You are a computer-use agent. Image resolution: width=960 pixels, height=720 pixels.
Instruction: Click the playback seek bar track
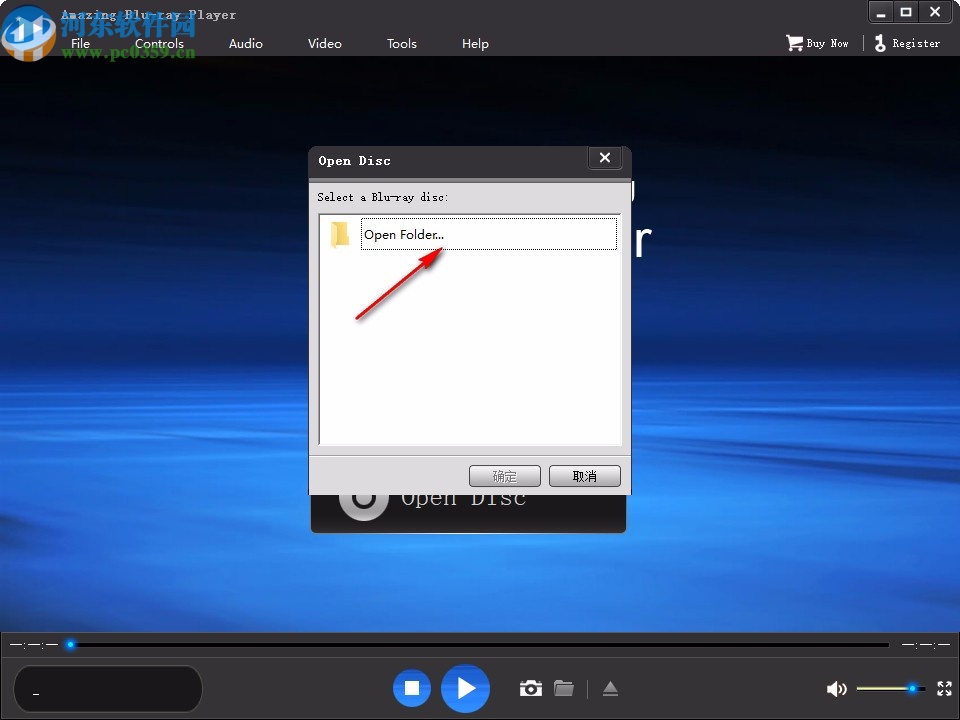[x=480, y=645]
